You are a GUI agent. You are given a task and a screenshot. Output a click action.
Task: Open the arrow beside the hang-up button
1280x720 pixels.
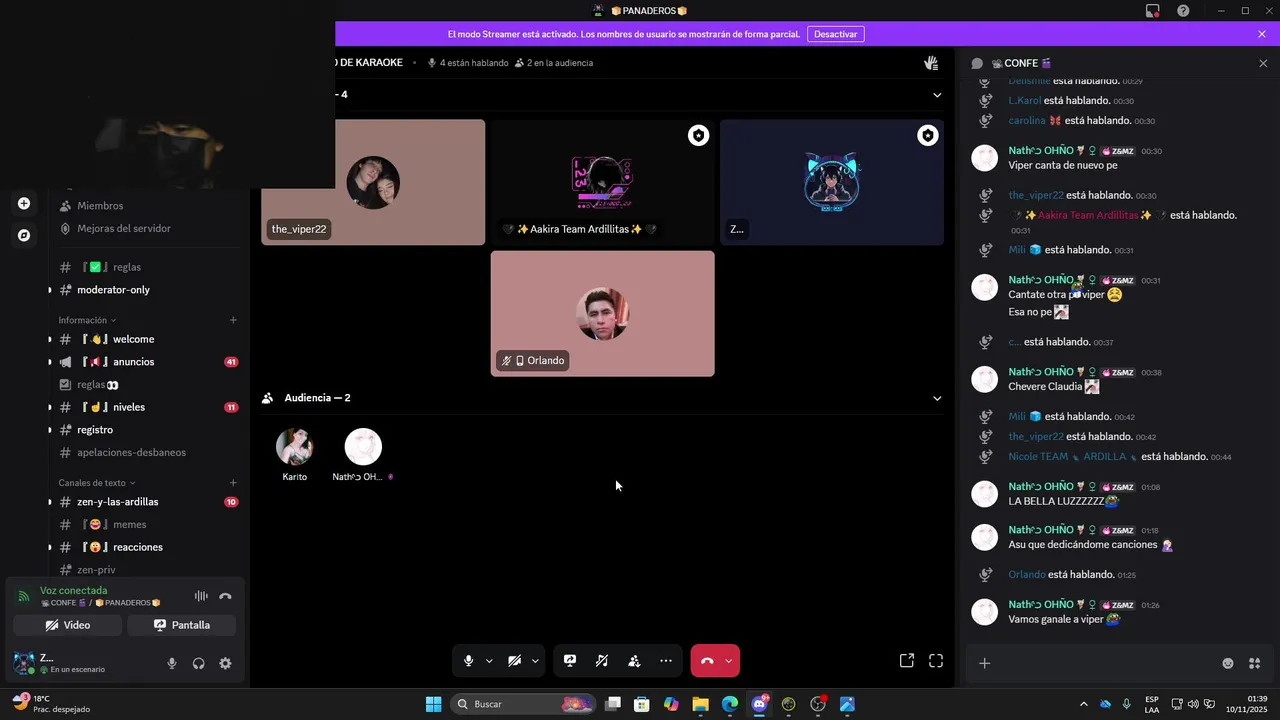coord(728,661)
